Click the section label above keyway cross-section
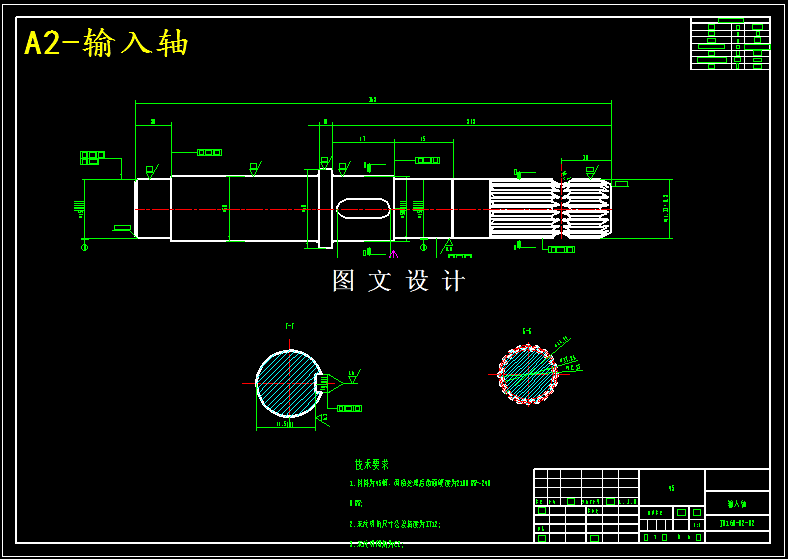The width and height of the screenshot is (788, 559). (289, 326)
